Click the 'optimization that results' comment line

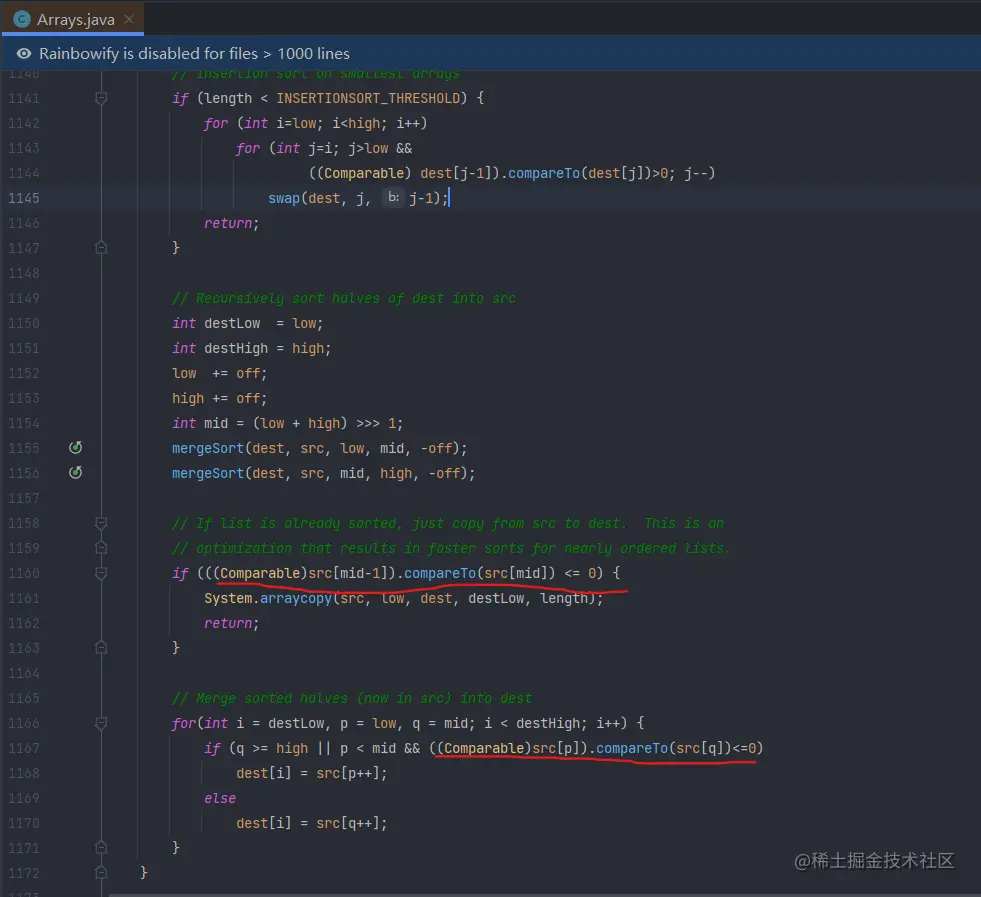[451, 549]
